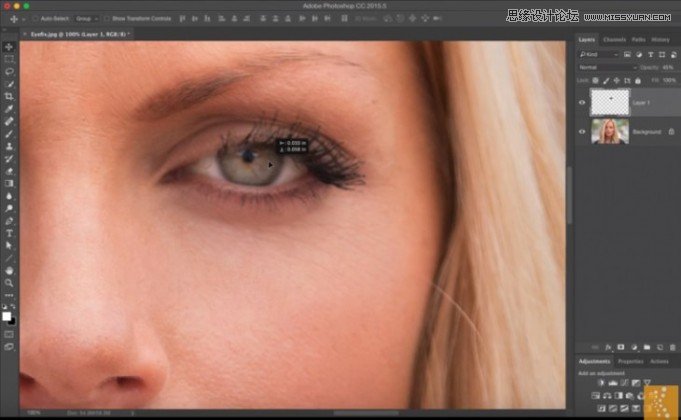Select the Crop tool
This screenshot has width=681, height=420.
point(9,96)
